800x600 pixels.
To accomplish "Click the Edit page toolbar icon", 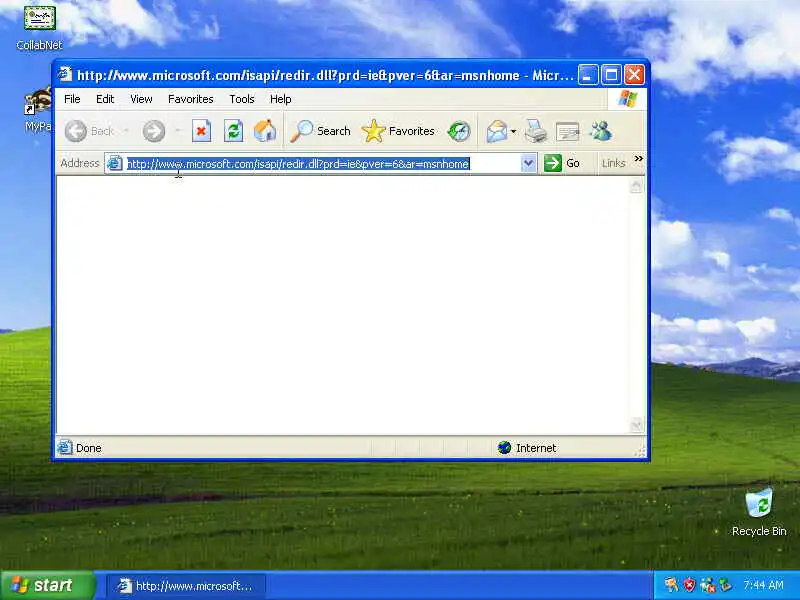I will tap(567, 132).
